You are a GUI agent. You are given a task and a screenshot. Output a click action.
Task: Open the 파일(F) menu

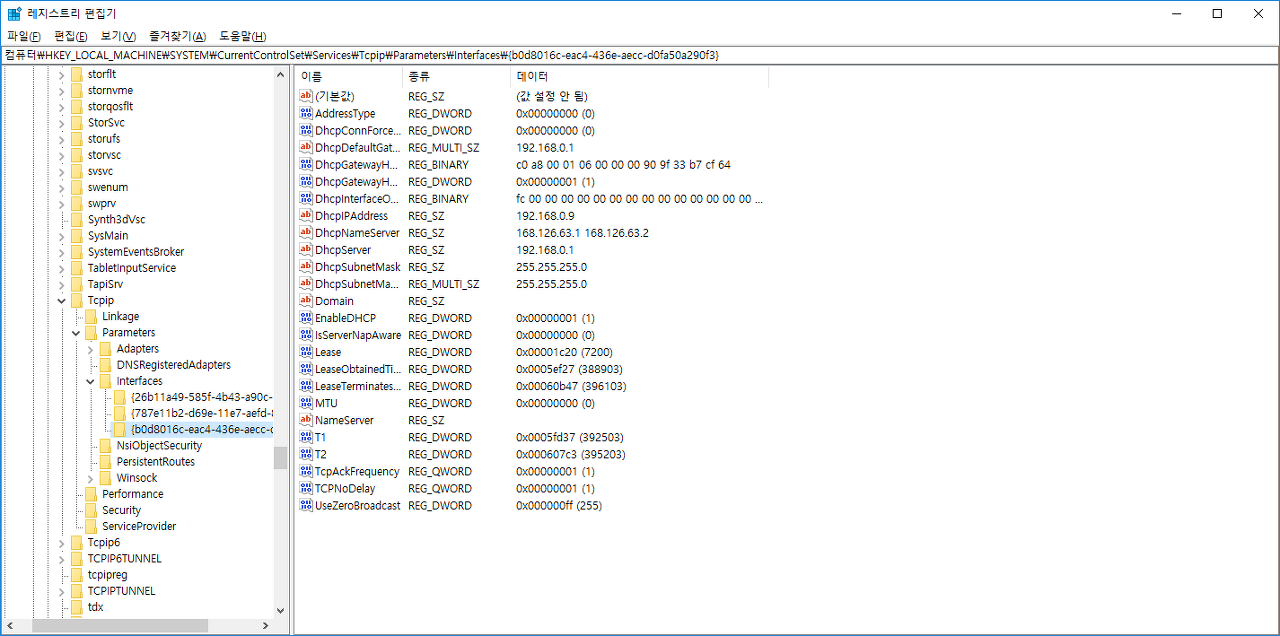click(24, 36)
